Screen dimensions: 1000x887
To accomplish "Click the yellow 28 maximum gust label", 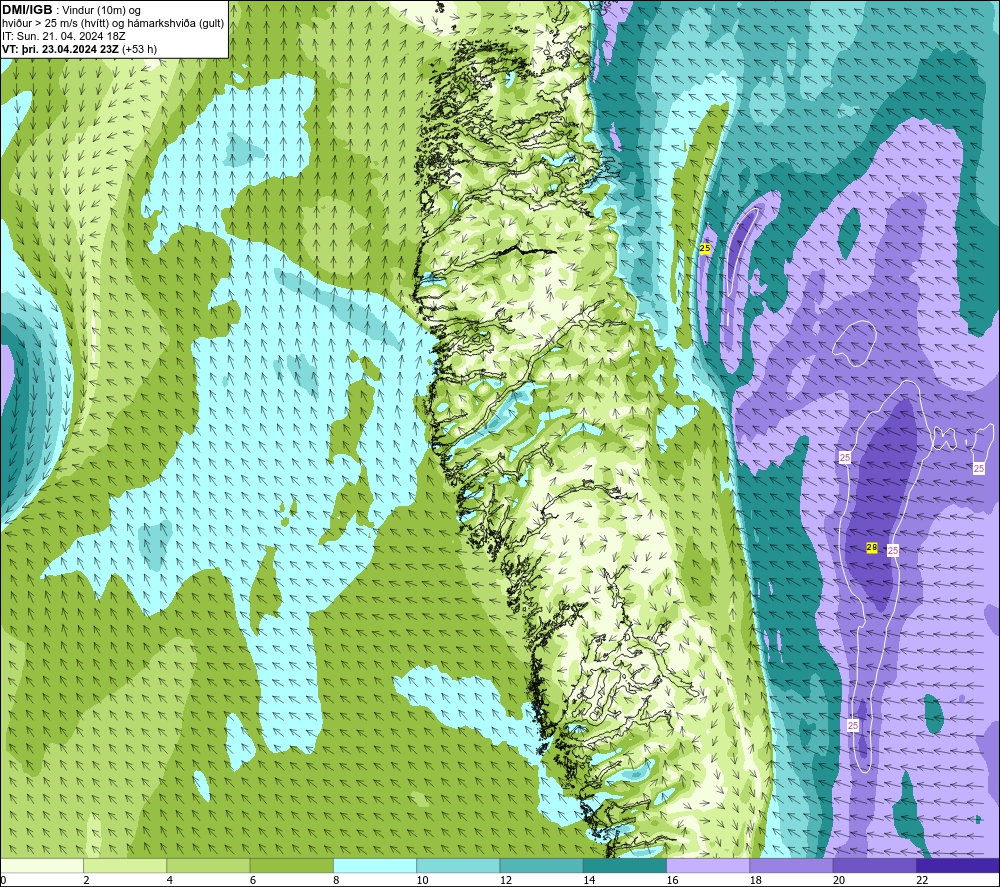I will point(872,547).
